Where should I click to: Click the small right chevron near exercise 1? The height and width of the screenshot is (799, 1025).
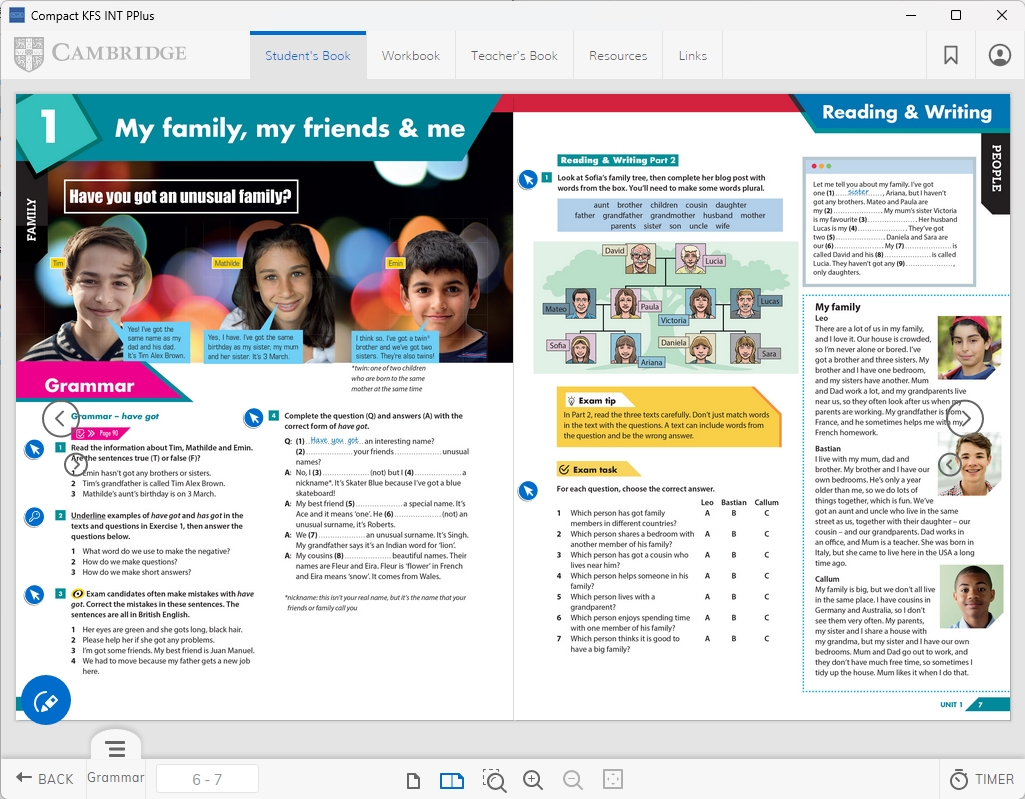(76, 464)
